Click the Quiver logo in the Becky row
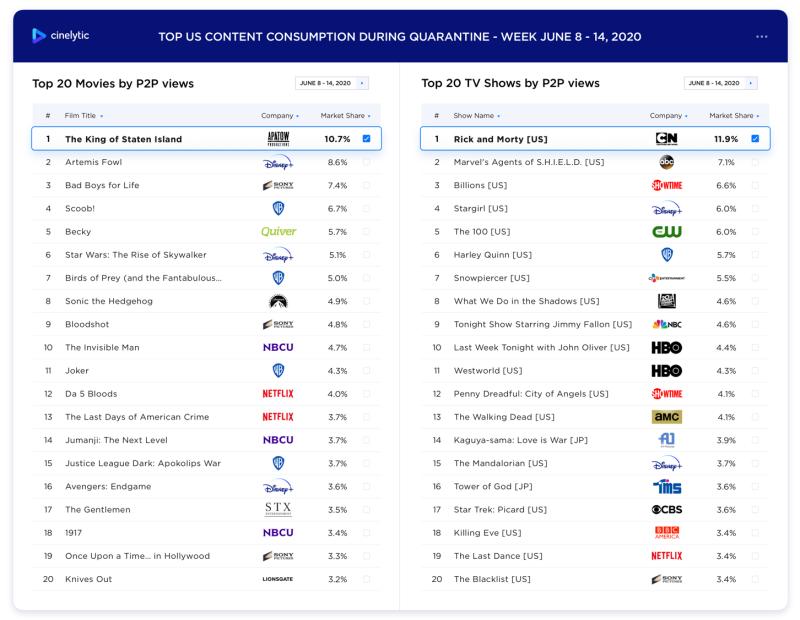Image resolution: width=800 pixels, height=620 pixels. (x=279, y=232)
